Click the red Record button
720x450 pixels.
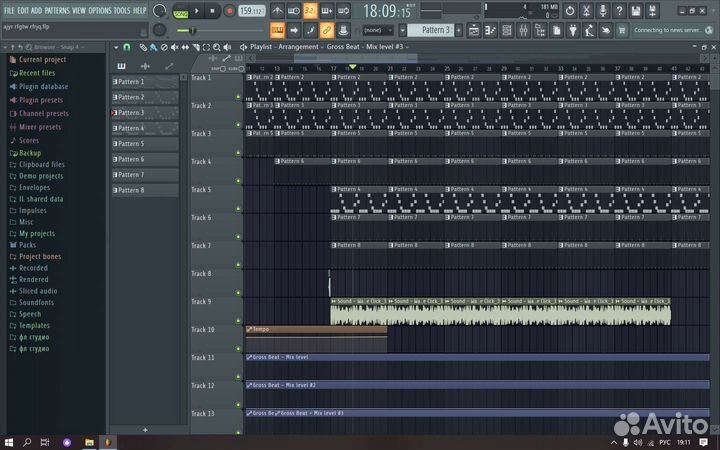[230, 11]
